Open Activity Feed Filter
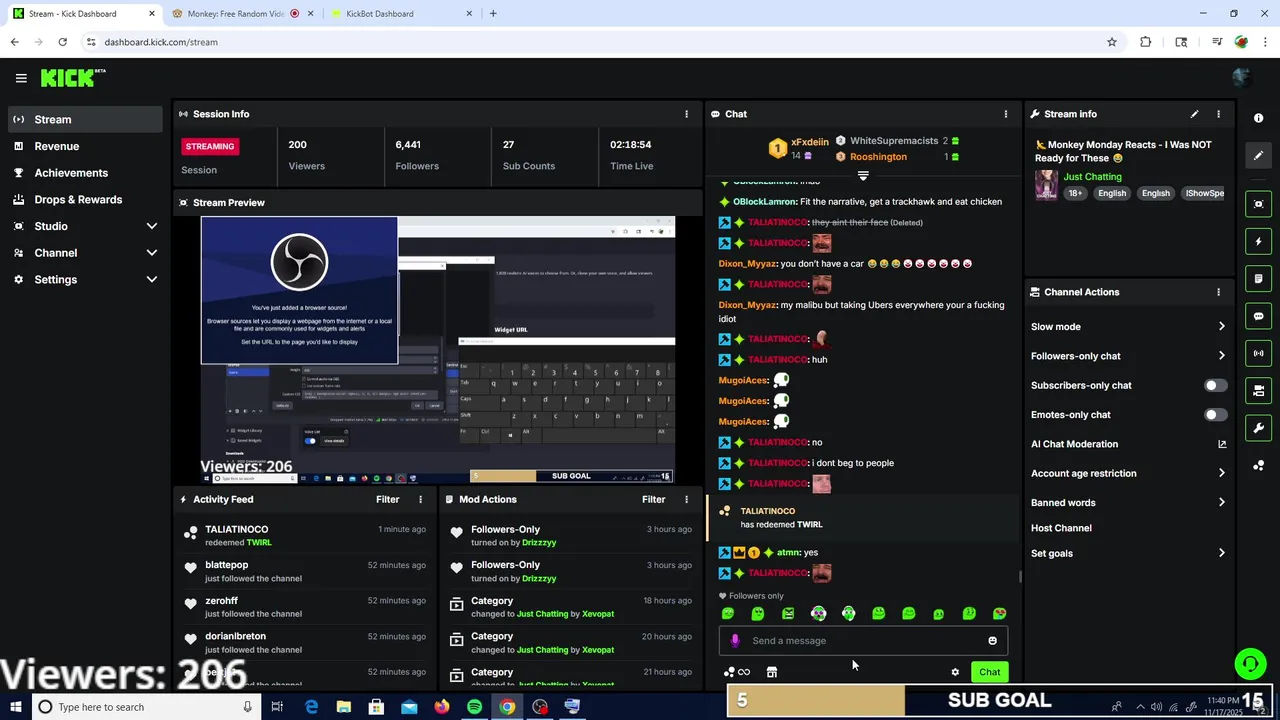The width and height of the screenshot is (1280, 720). [x=387, y=499]
